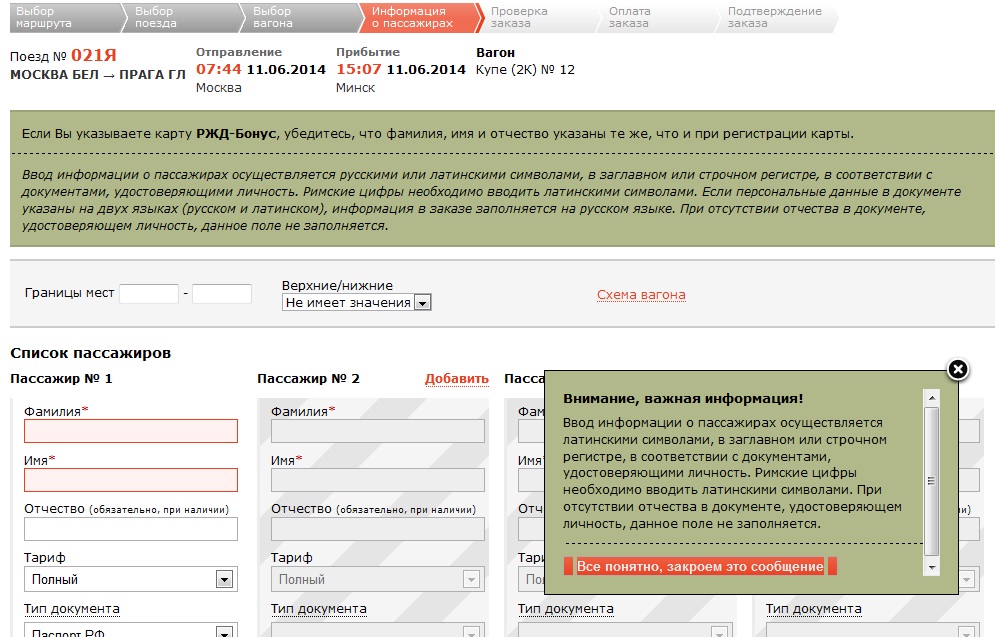Close the important information popup with X
Screen dimensions: 995x637
pyautogui.click(x=957, y=370)
